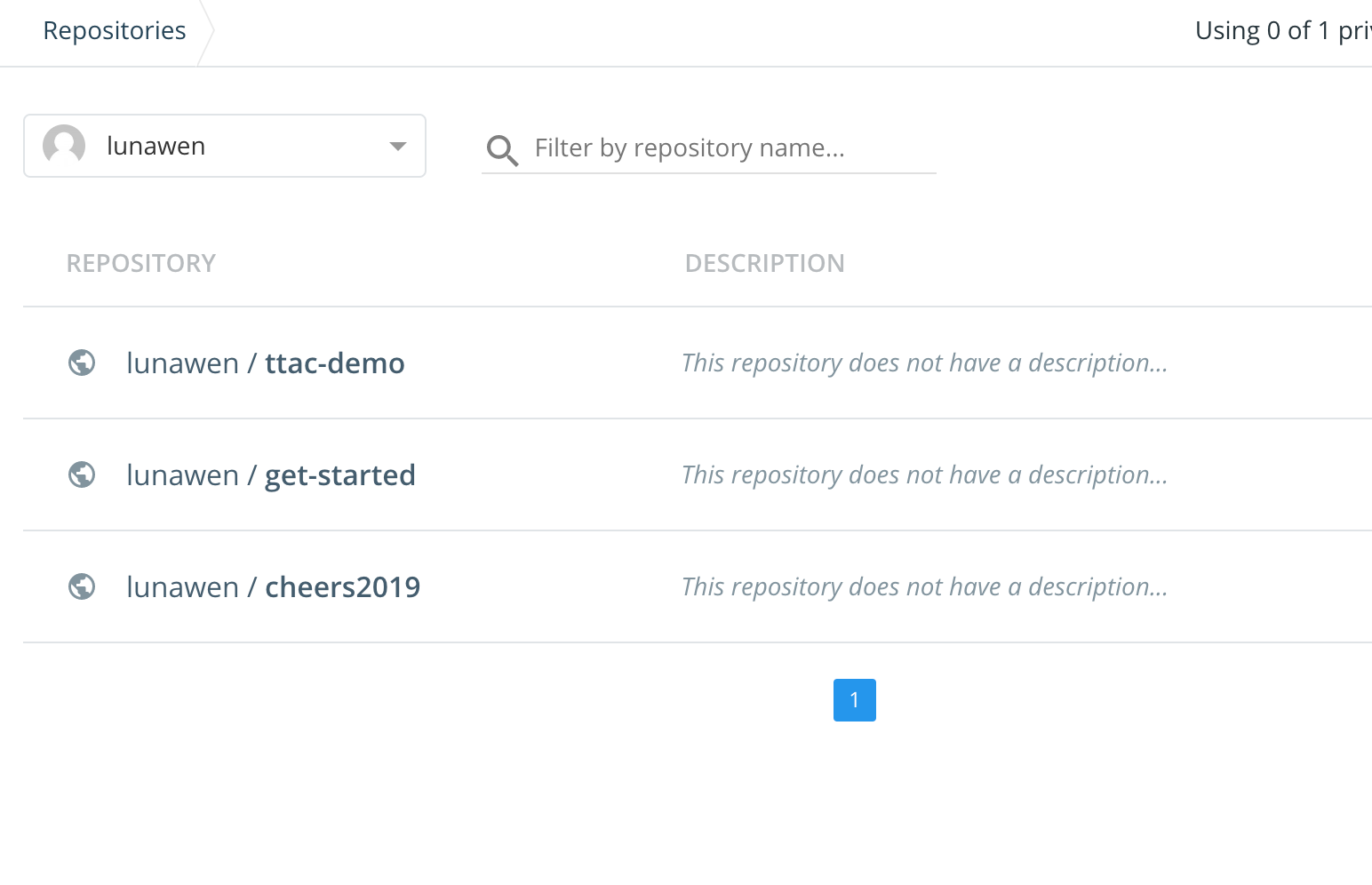Open the lunawen account dropdown

click(x=225, y=146)
